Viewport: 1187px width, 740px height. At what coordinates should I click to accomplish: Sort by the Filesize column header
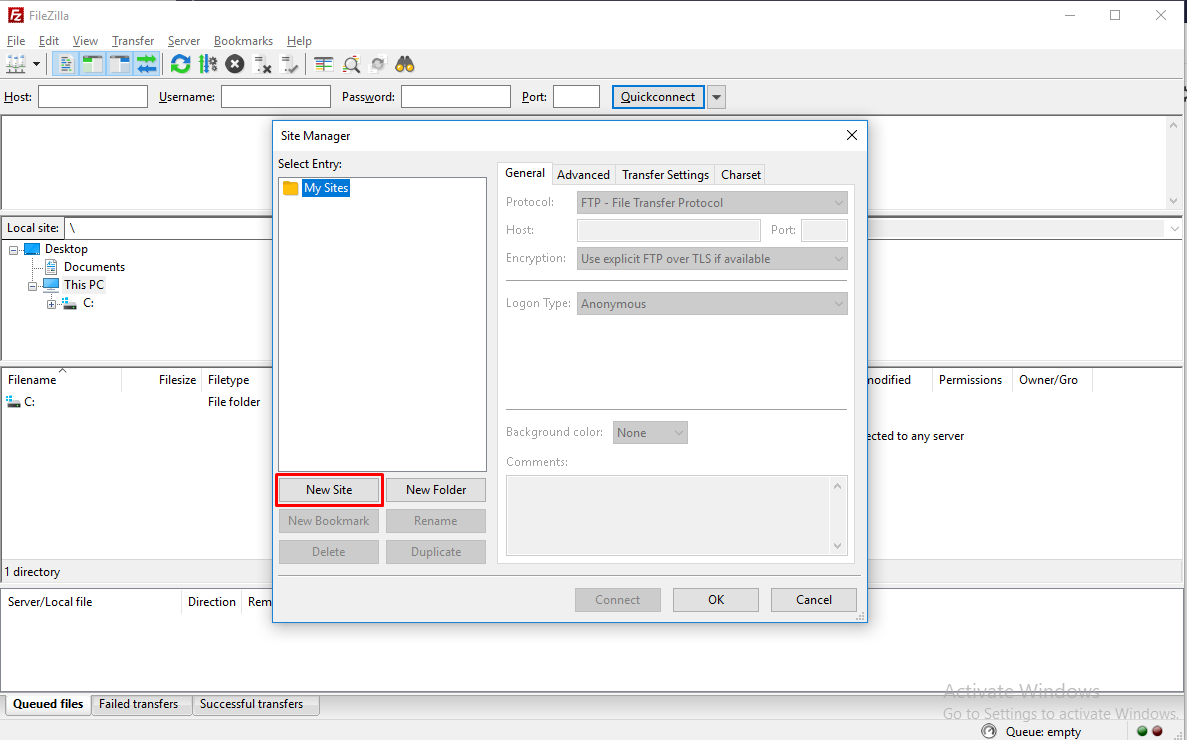pyautogui.click(x=162, y=380)
